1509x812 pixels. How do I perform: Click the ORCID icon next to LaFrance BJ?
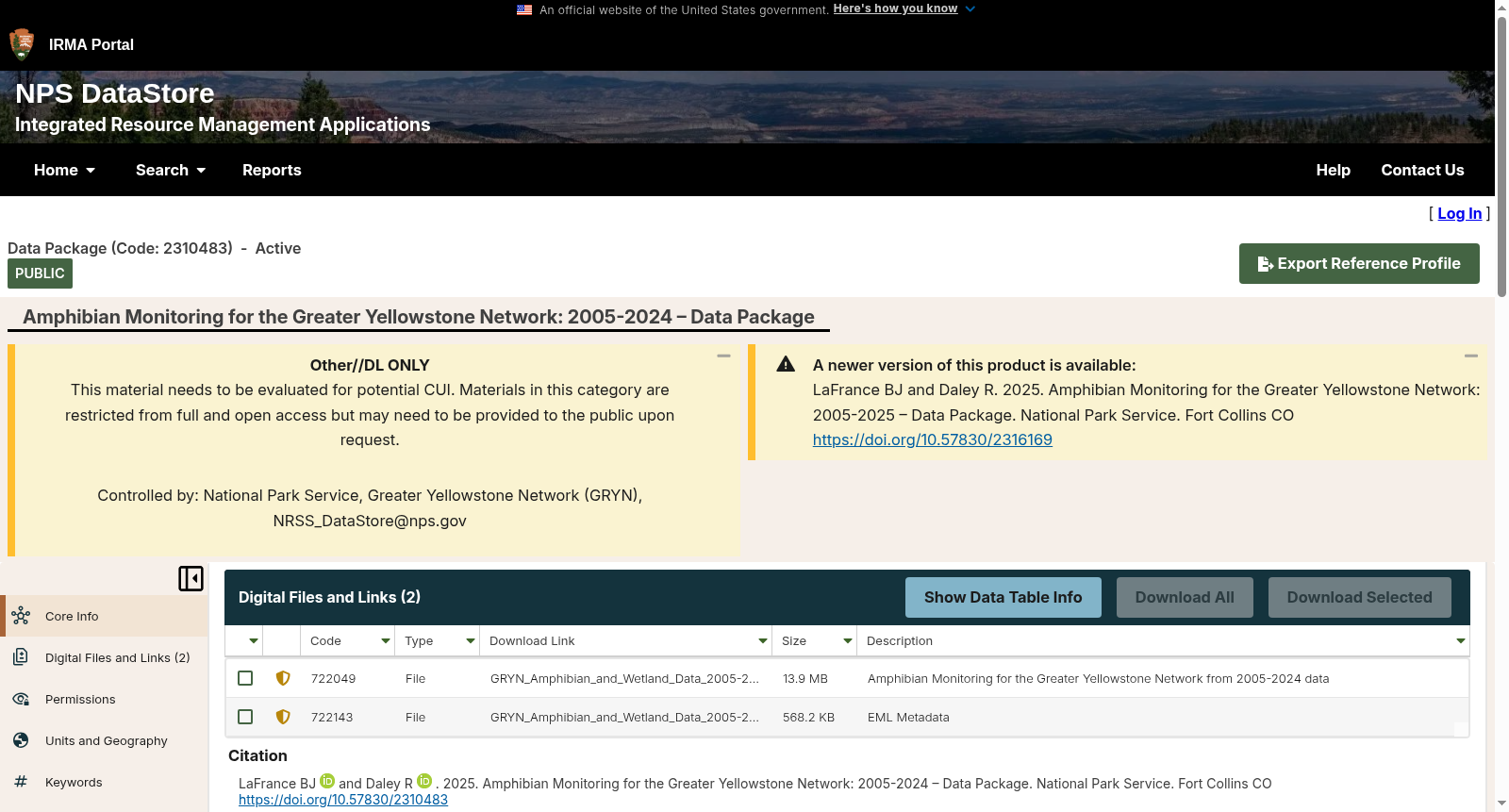coord(327,781)
